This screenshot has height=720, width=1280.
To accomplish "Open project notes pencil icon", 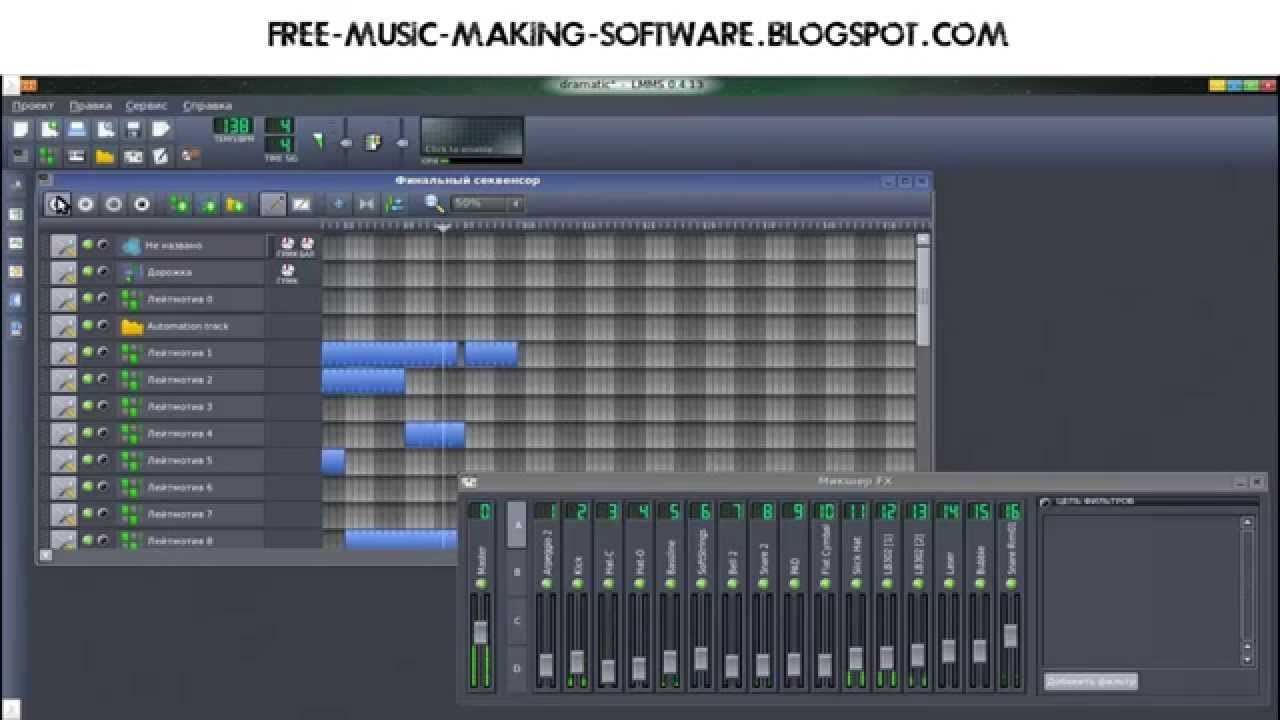I will point(161,156).
